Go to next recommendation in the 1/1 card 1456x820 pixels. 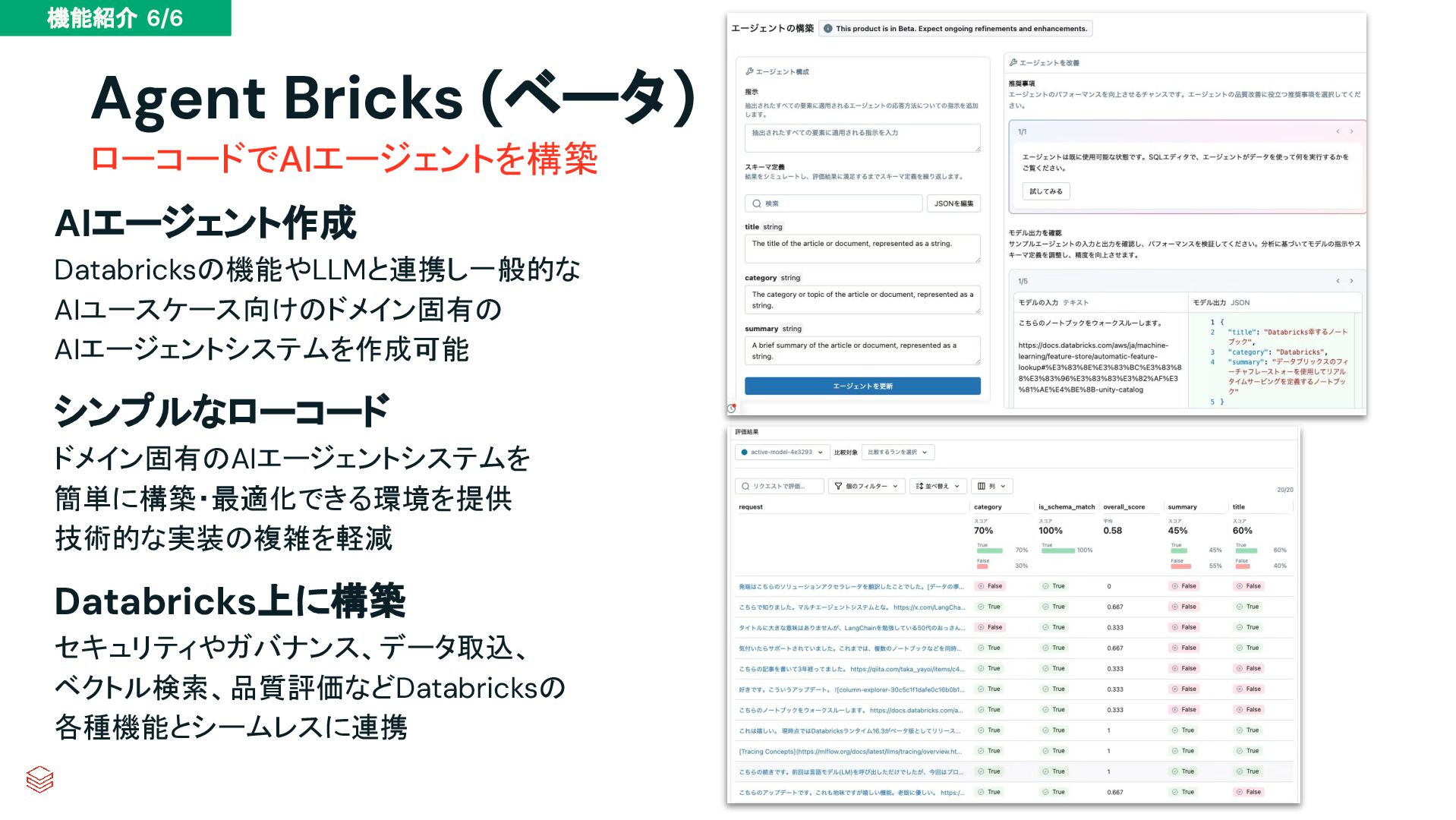tap(1351, 131)
